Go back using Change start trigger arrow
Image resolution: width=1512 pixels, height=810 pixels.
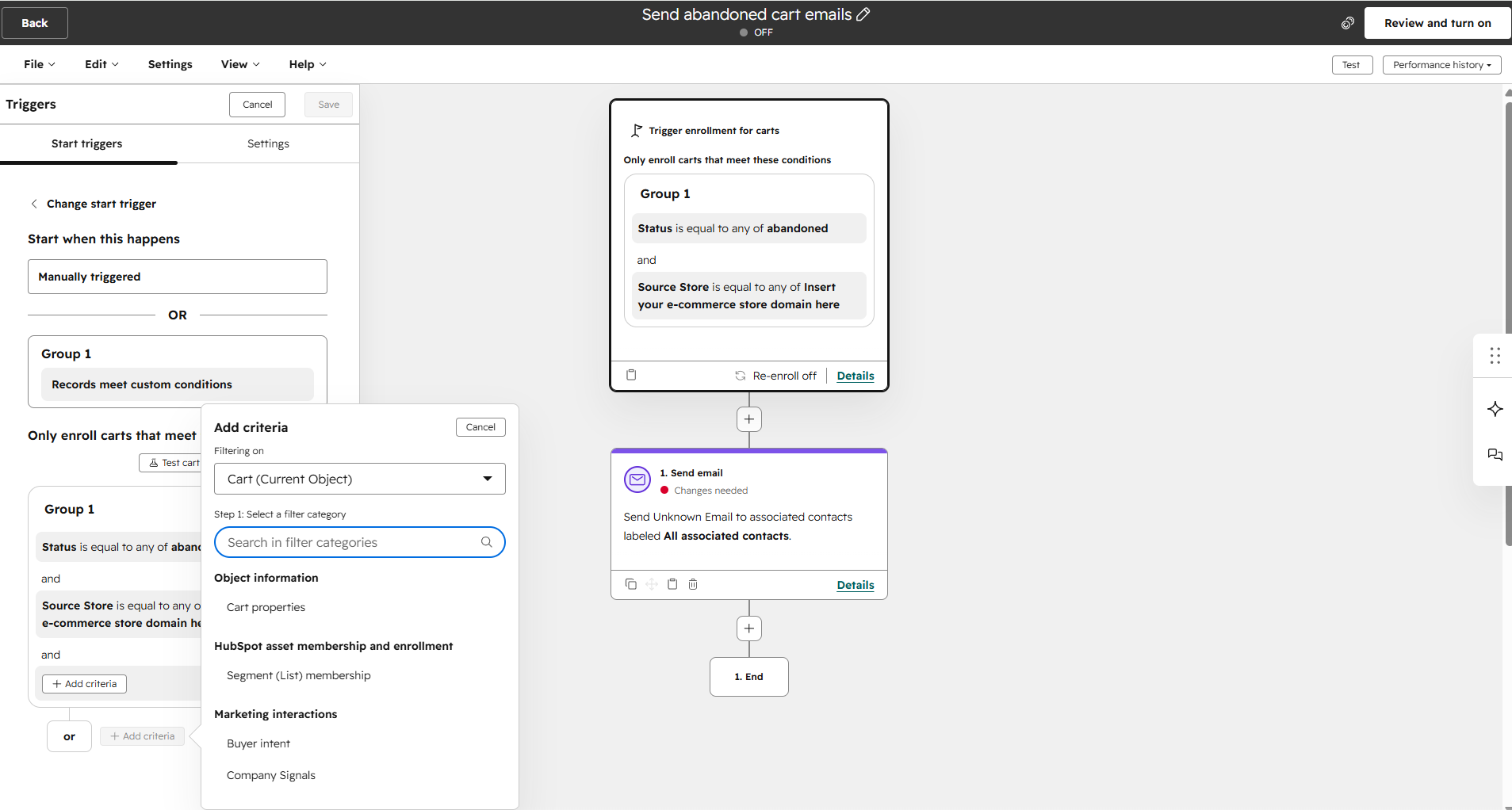(x=34, y=204)
